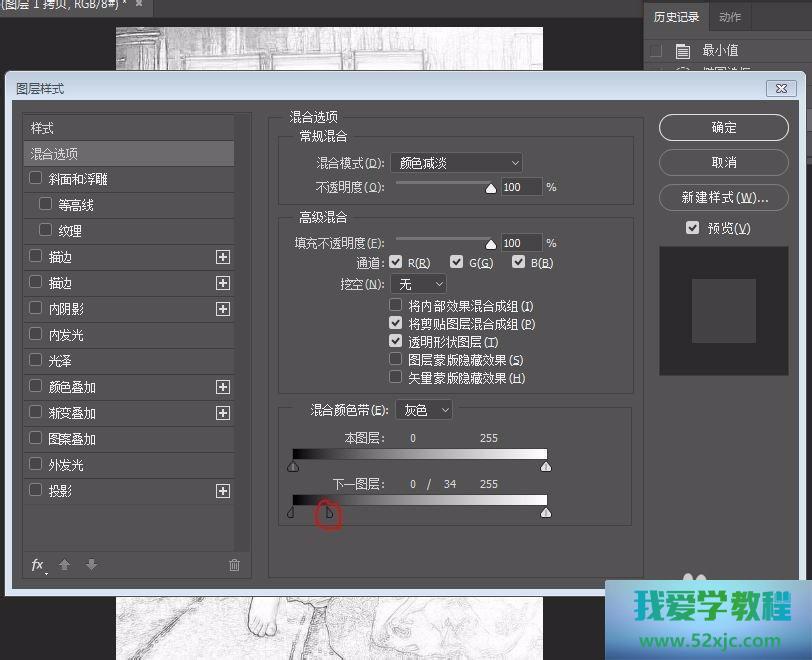Click the plus icon next to 颜色叠加
This screenshot has width=812, height=660.
223,387
